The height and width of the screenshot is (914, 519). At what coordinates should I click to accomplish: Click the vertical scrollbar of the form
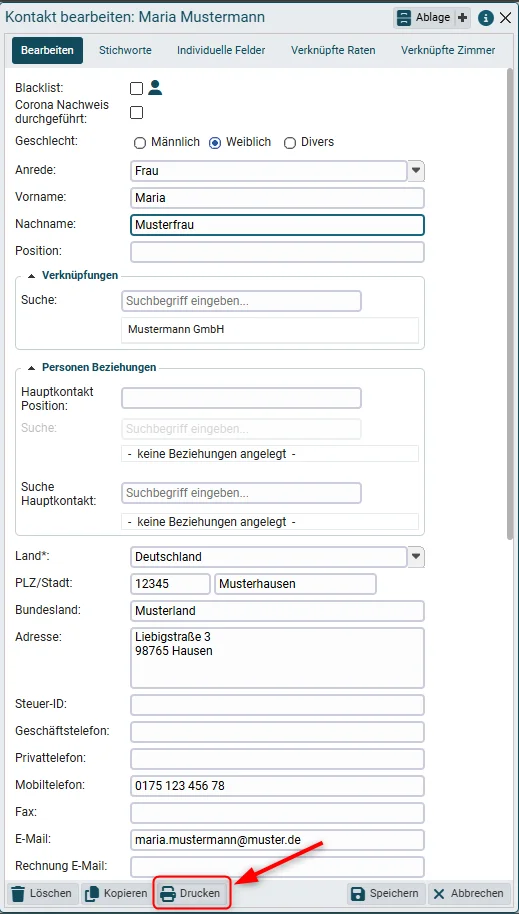coord(511,306)
